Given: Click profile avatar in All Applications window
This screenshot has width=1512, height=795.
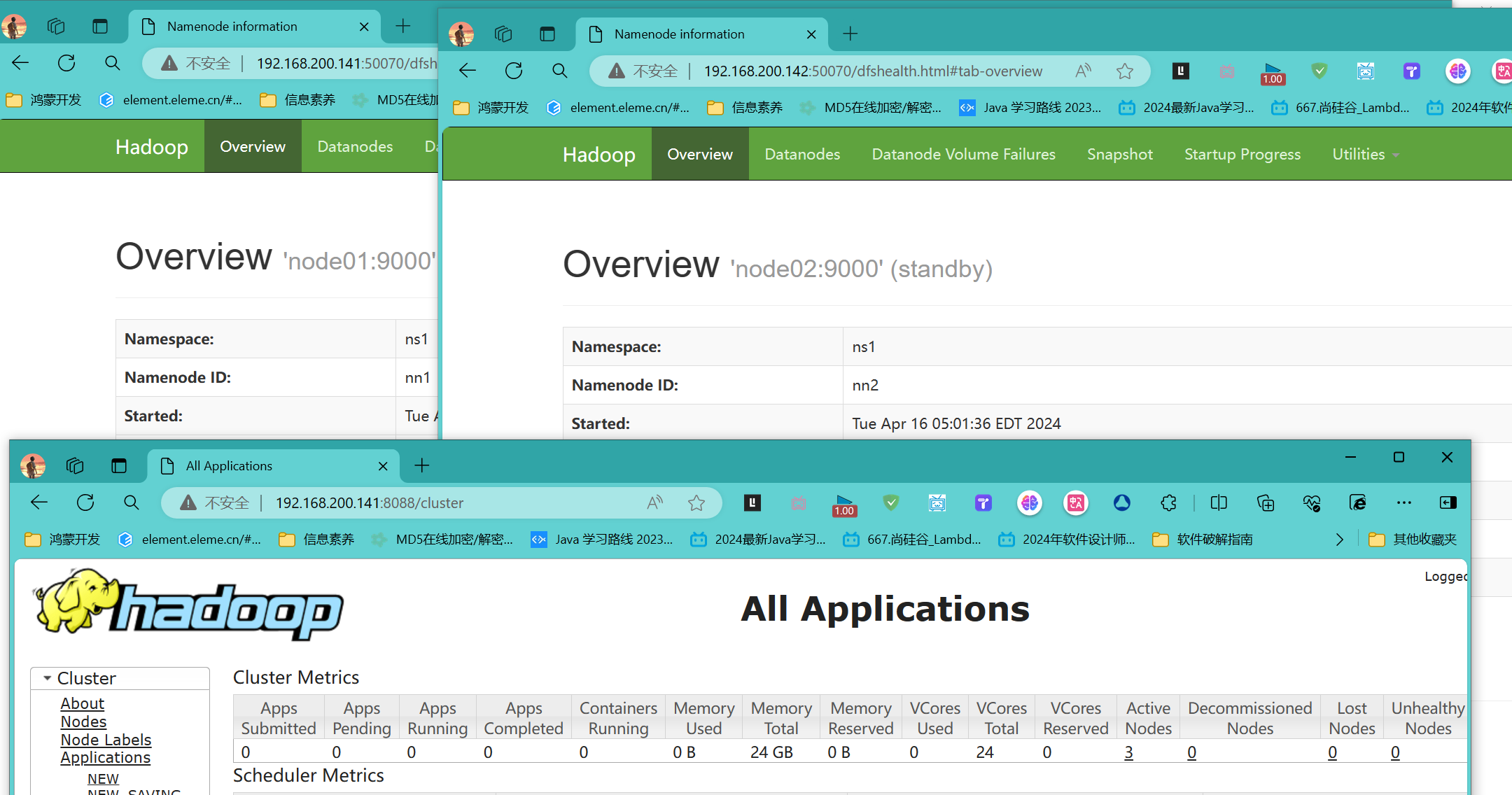Looking at the screenshot, I should (x=33, y=465).
